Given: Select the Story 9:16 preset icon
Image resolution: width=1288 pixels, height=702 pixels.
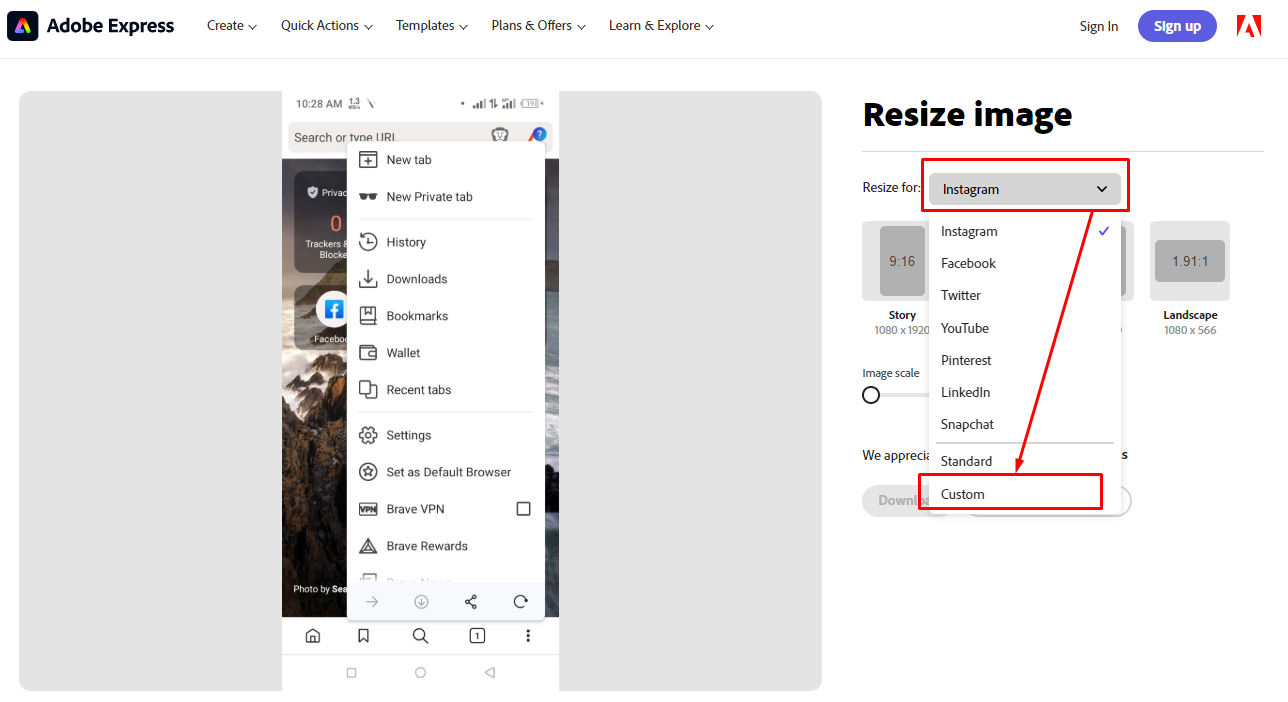Looking at the screenshot, I should point(902,260).
